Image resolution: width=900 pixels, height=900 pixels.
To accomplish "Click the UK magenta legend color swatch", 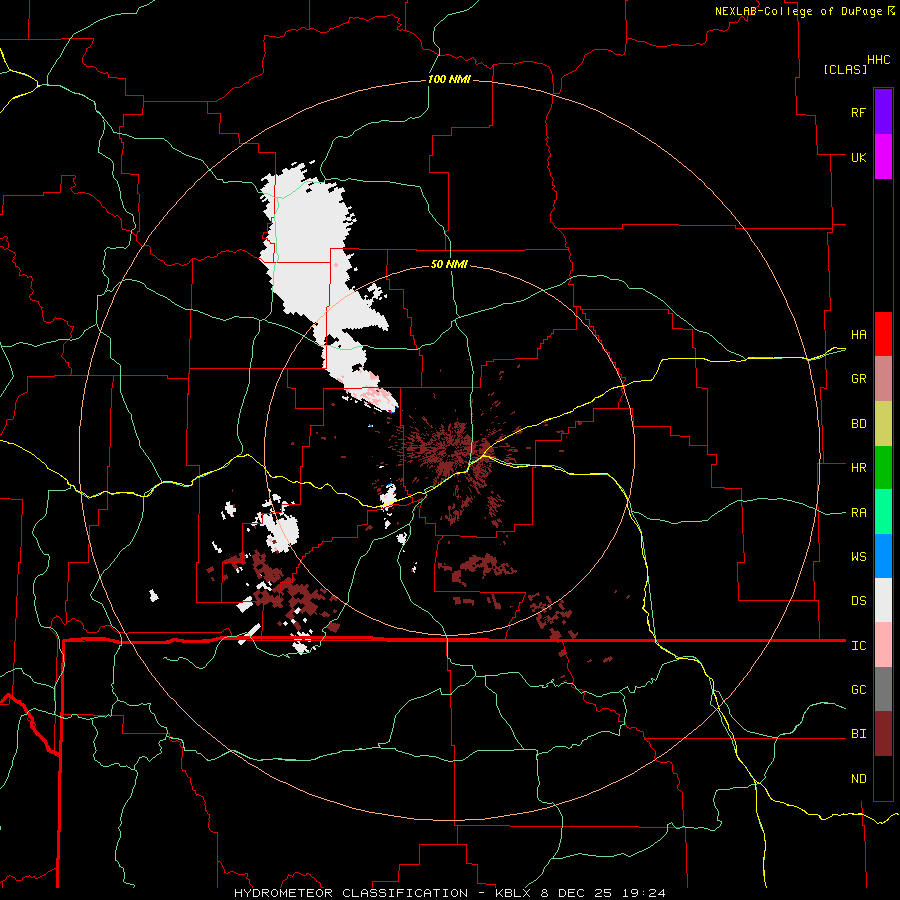I will pyautogui.click(x=883, y=157).
